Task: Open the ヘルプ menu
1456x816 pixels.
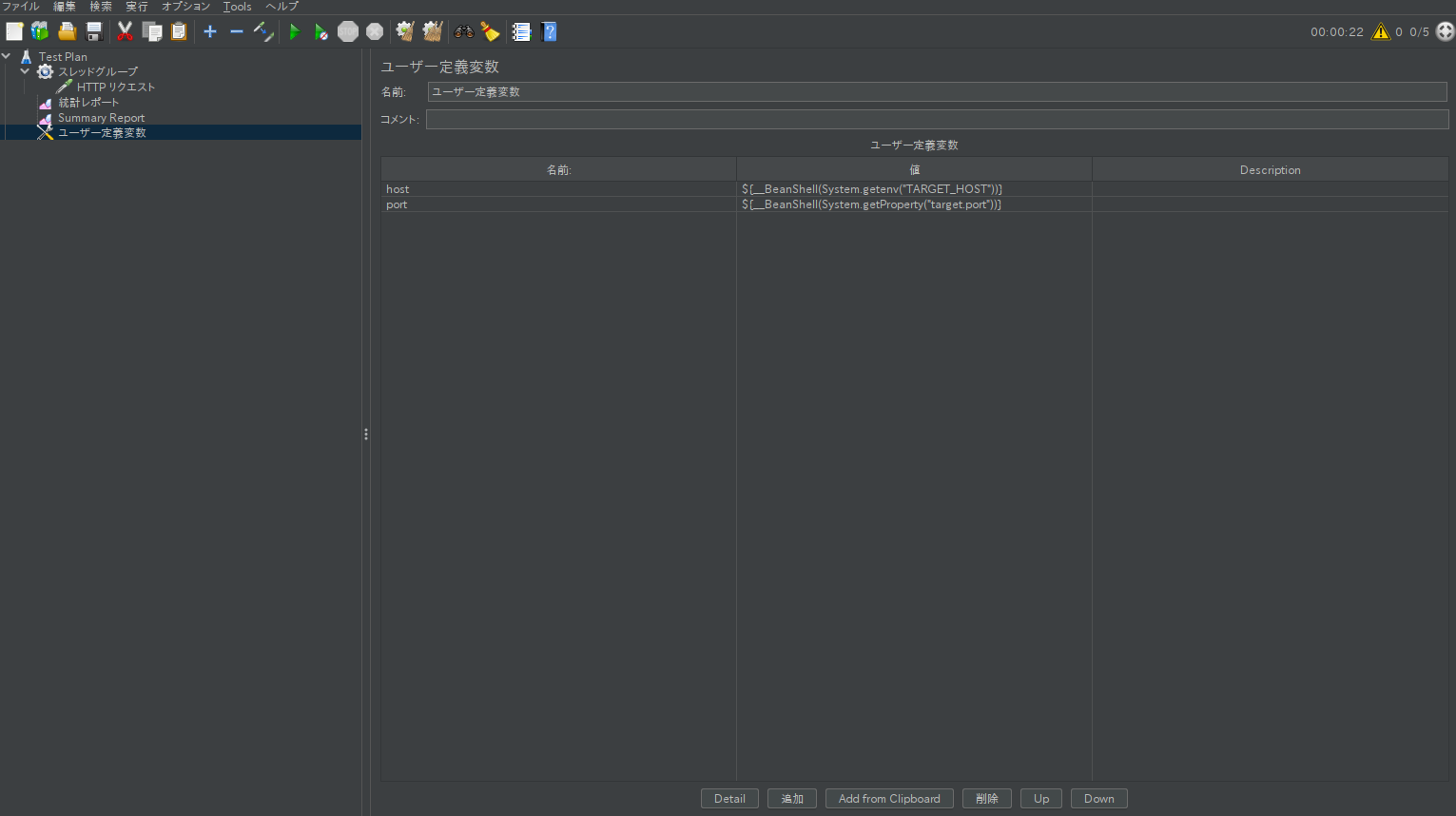Action: (x=281, y=7)
